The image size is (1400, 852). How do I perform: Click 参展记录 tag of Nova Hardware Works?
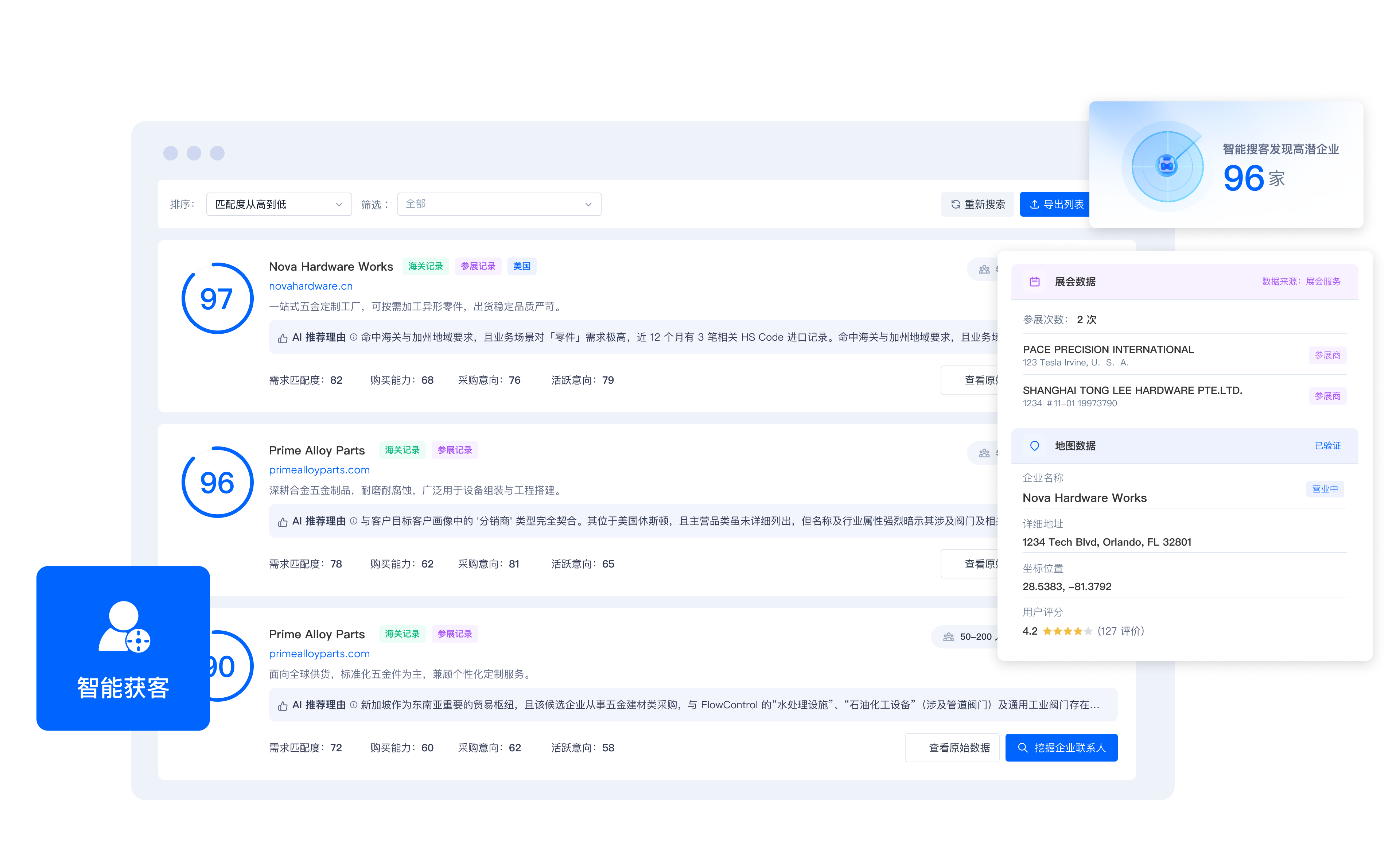(x=478, y=266)
